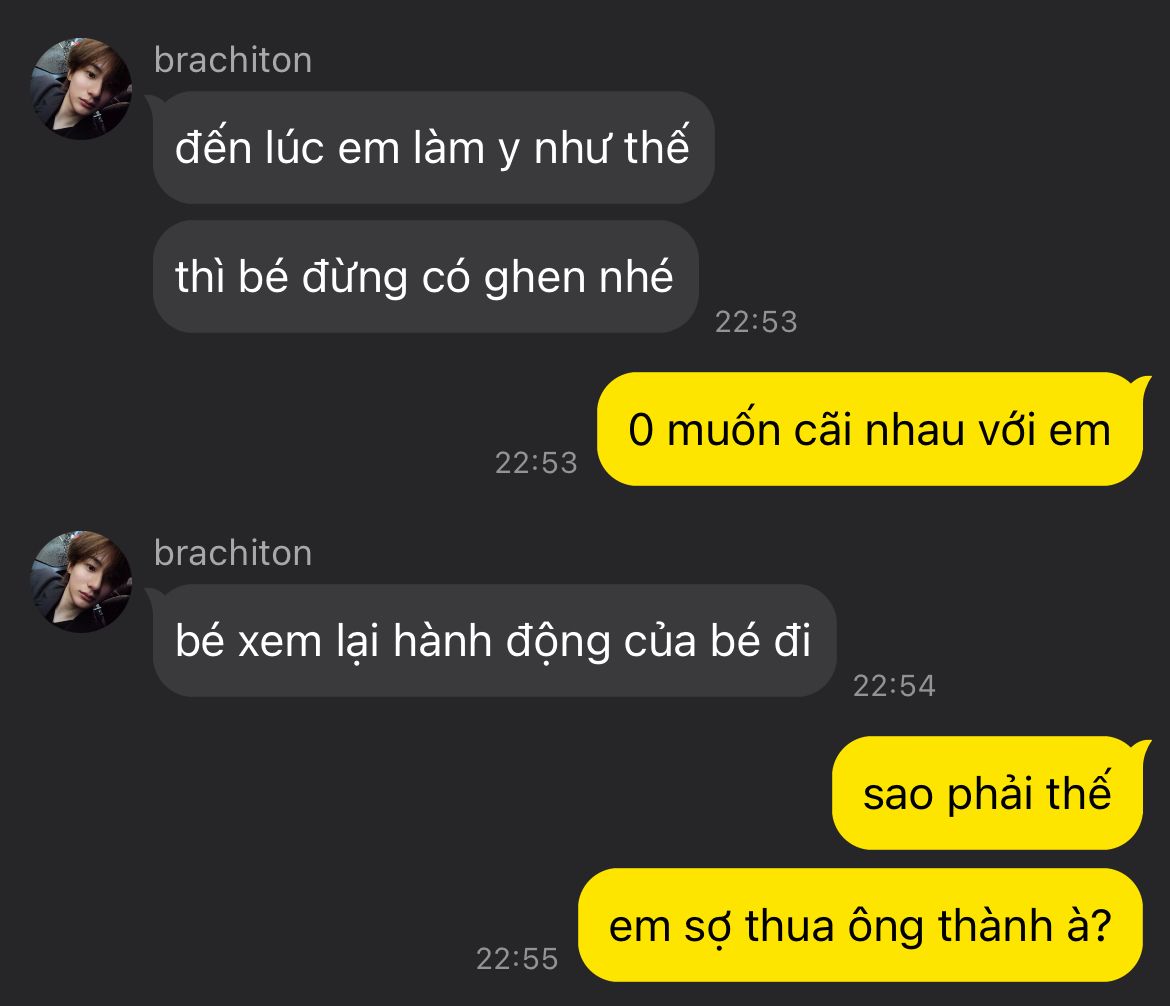Image resolution: width=1170 pixels, height=1006 pixels.
Task: Click the 22:53 timestamp beside the yellow message
Action: [536, 463]
